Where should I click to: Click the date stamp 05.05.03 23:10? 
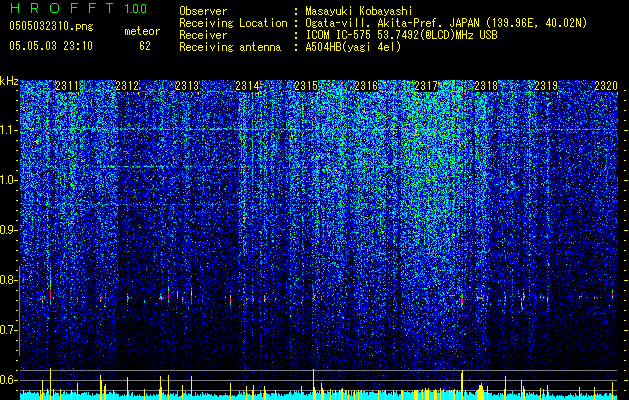point(51,46)
